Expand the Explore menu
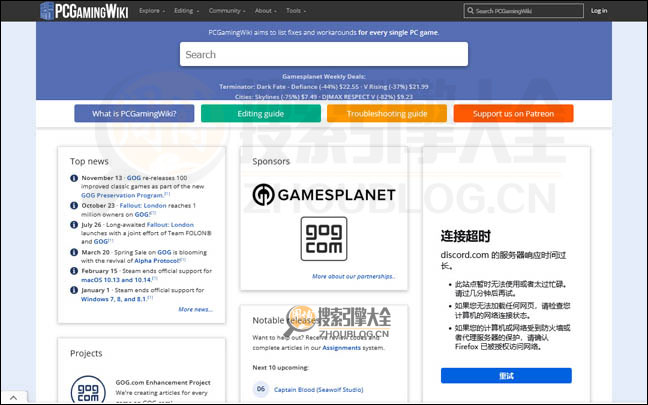 [152, 11]
